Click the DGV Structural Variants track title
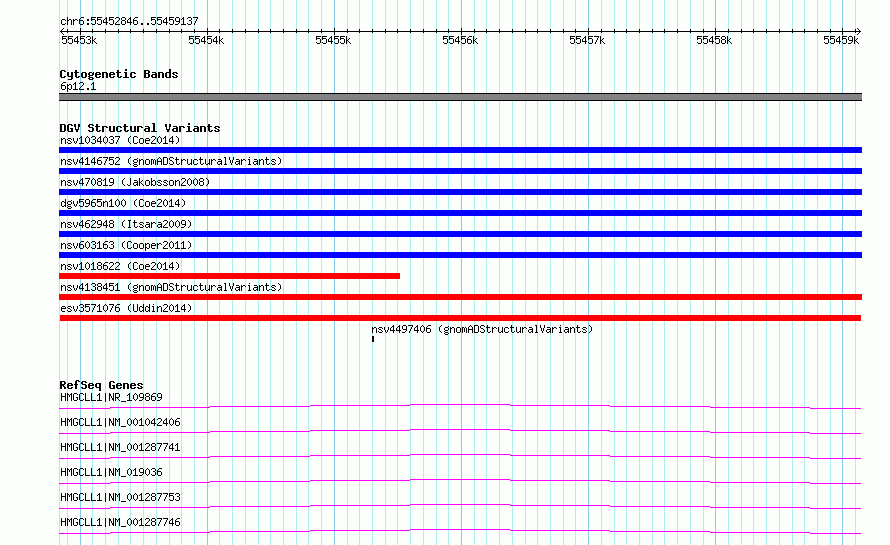This screenshot has height=545, width=890. coord(140,128)
